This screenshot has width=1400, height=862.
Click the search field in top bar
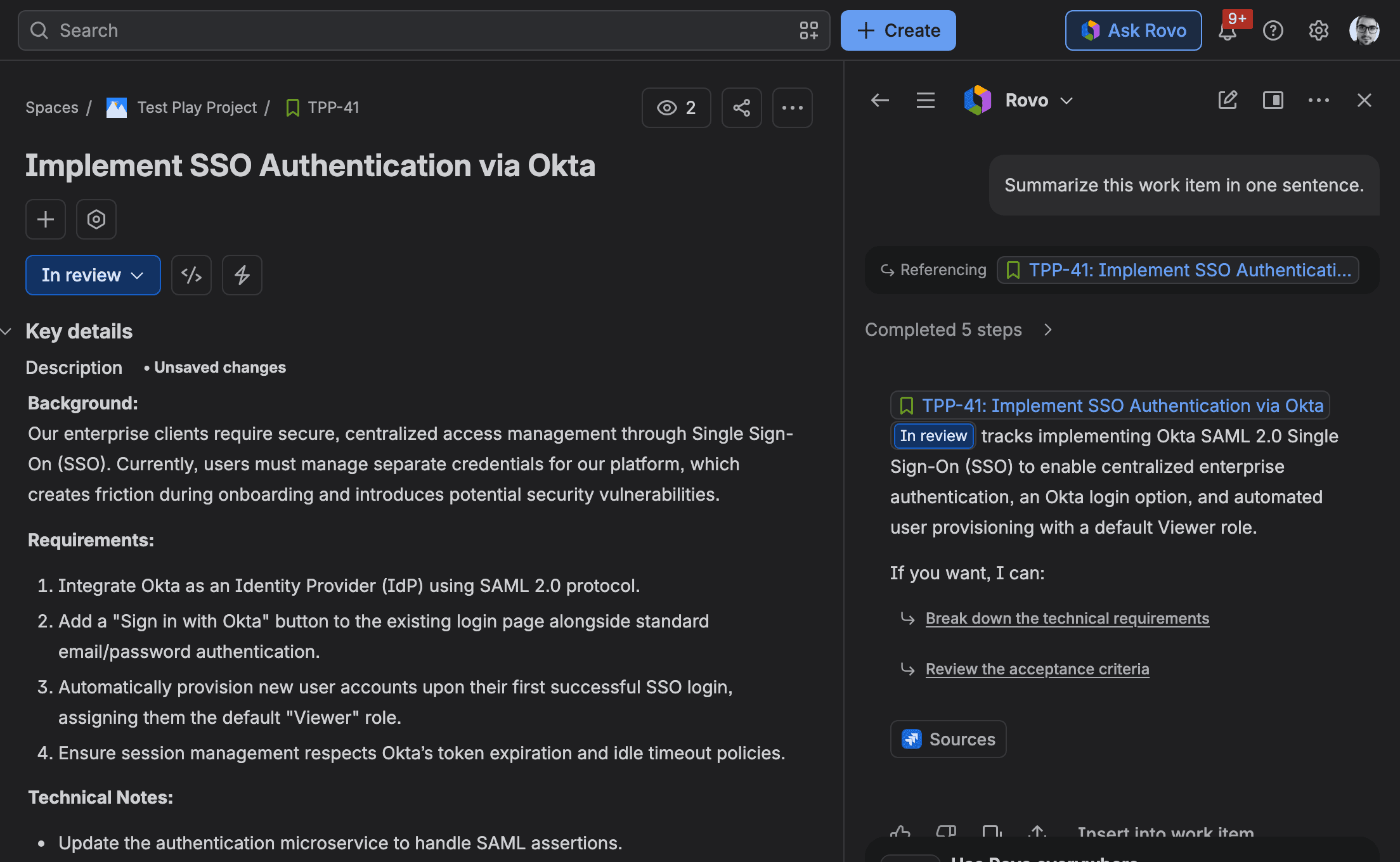click(x=424, y=30)
